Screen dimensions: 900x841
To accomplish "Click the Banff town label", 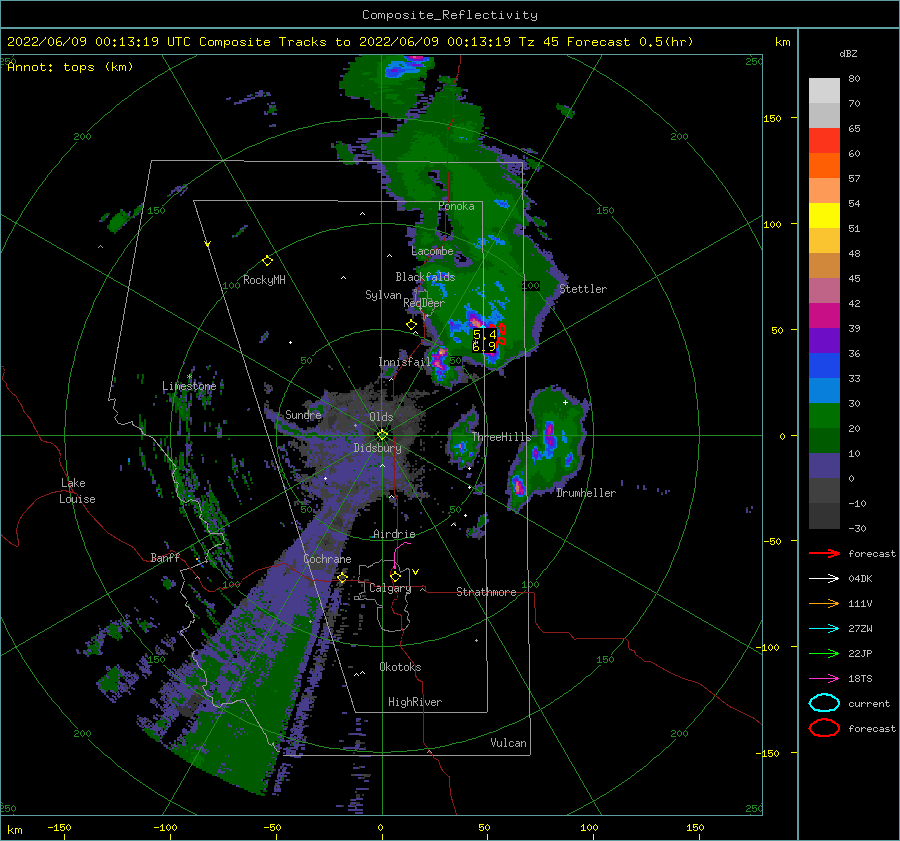I will pyautogui.click(x=165, y=557).
